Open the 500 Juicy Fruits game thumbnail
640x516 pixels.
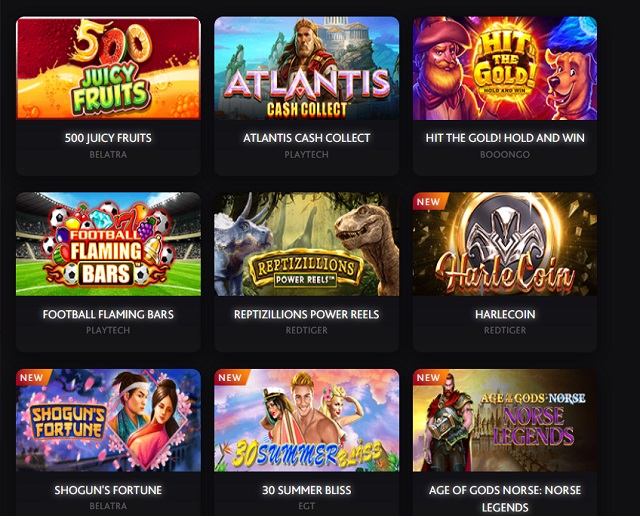click(108, 68)
